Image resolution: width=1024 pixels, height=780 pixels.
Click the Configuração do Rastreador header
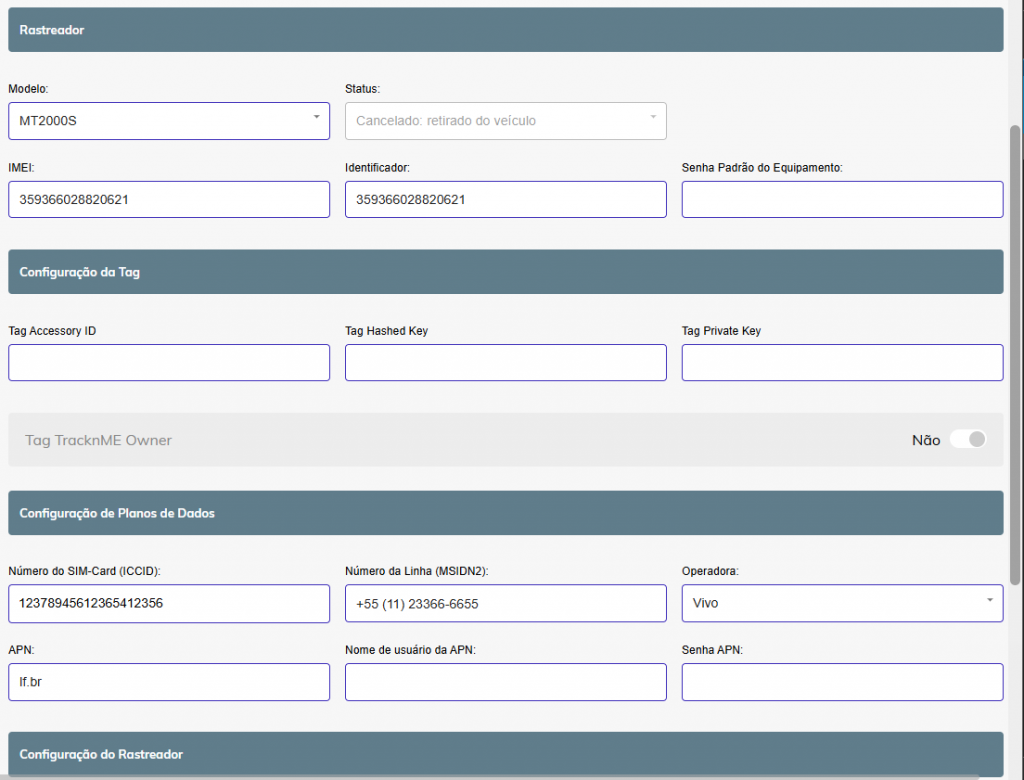(505, 754)
